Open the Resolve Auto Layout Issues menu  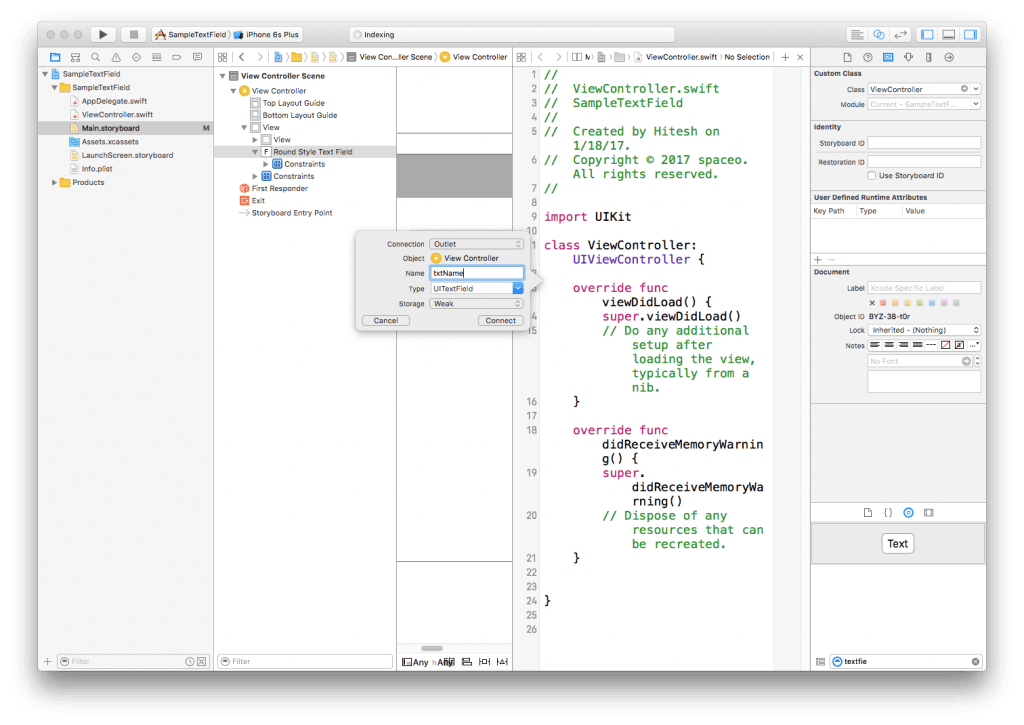coord(503,661)
